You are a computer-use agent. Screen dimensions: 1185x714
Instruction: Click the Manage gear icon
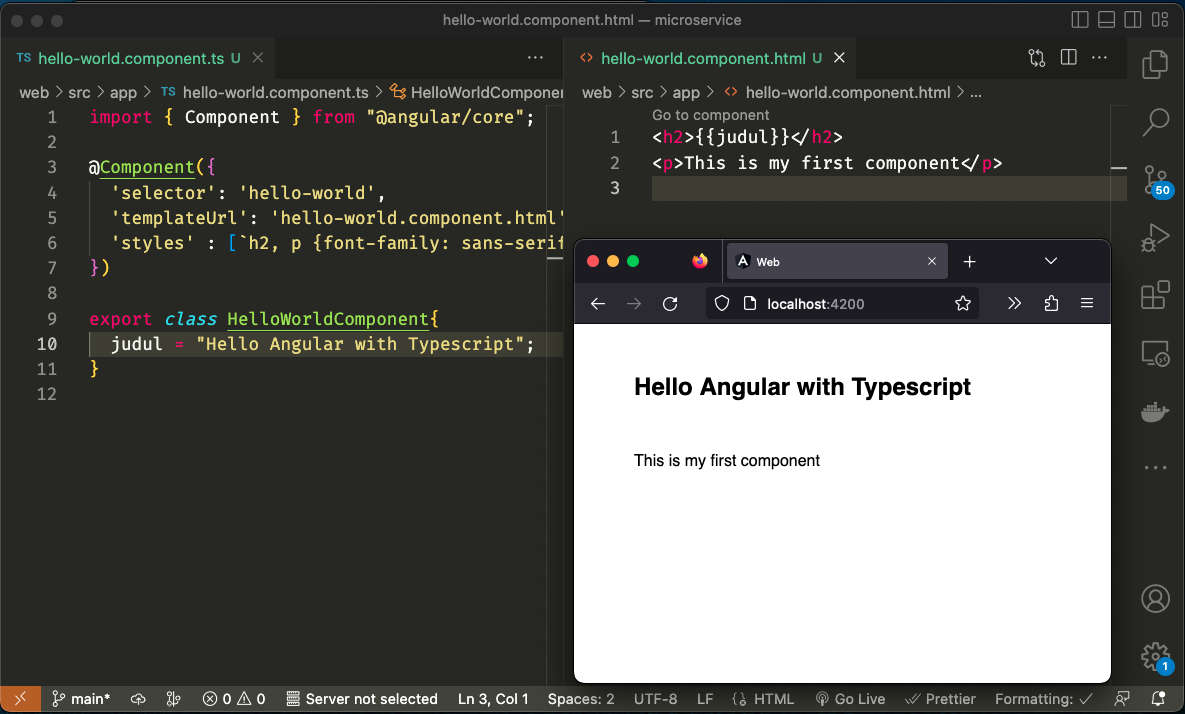1156,656
